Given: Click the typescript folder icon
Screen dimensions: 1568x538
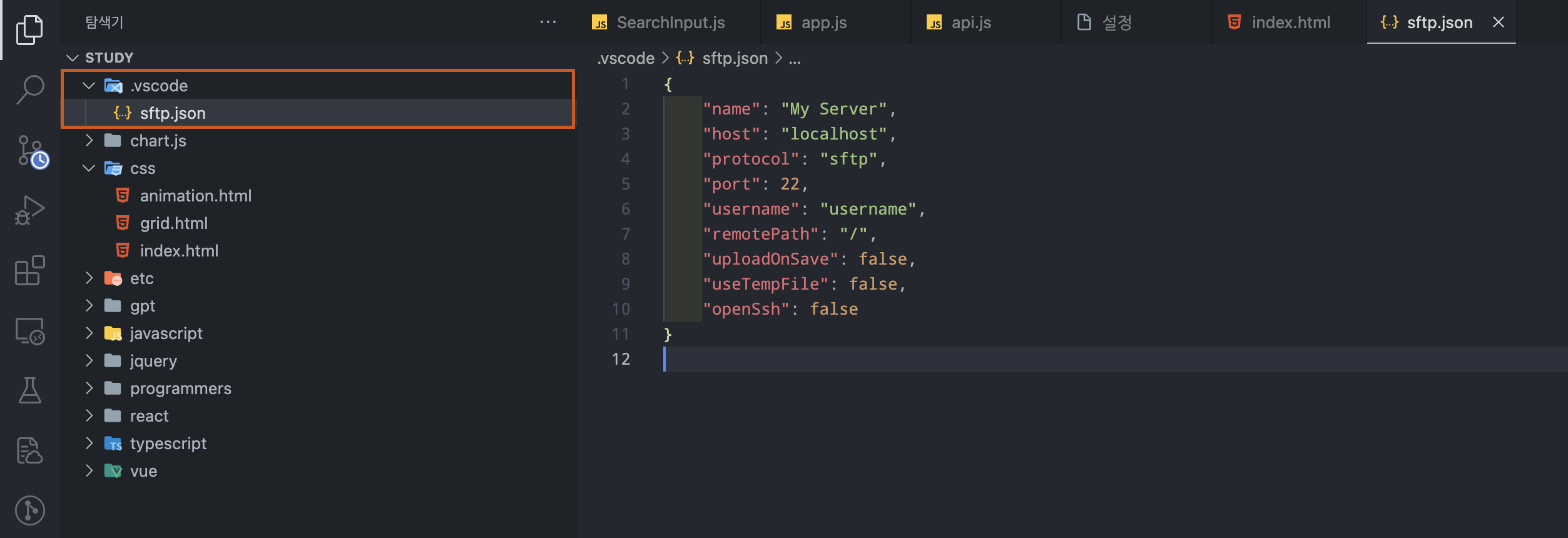Looking at the screenshot, I should click(x=113, y=444).
